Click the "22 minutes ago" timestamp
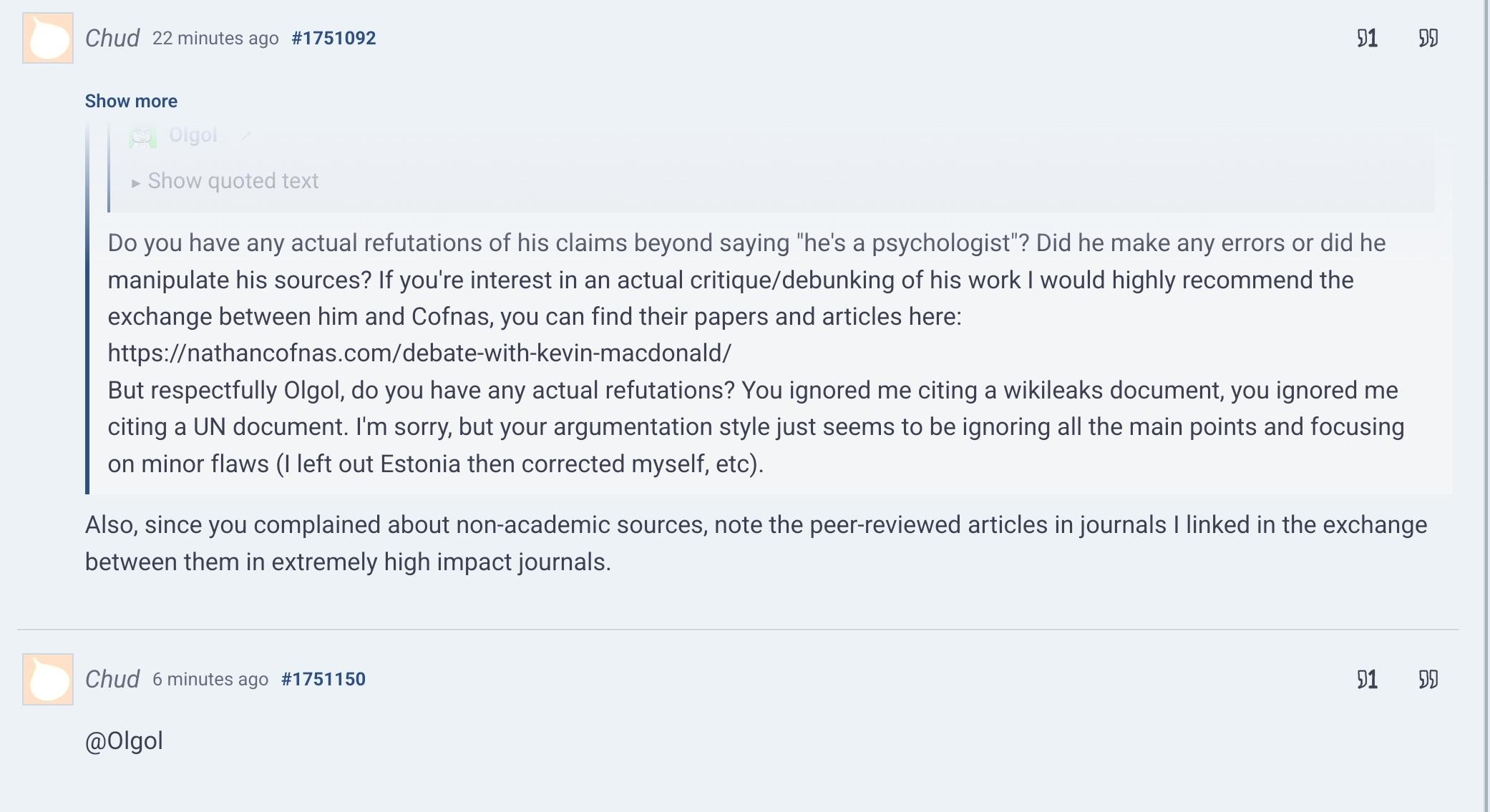Image resolution: width=1490 pixels, height=812 pixels. (215, 38)
